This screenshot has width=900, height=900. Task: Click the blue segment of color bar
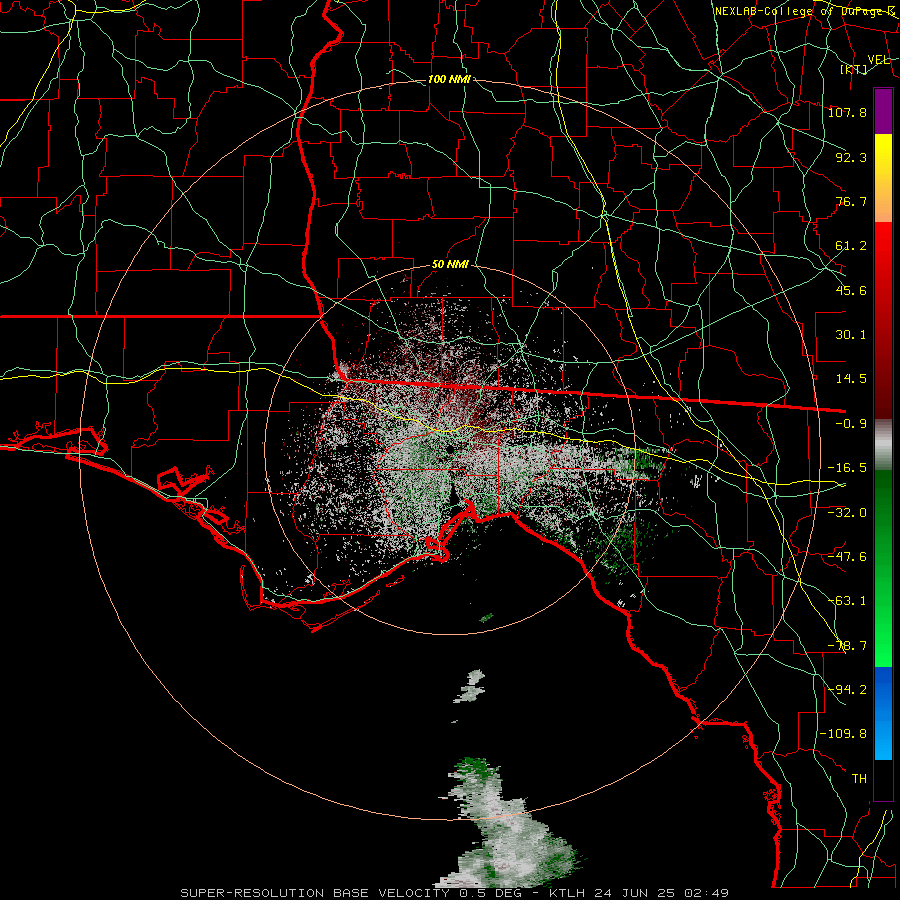[883, 713]
